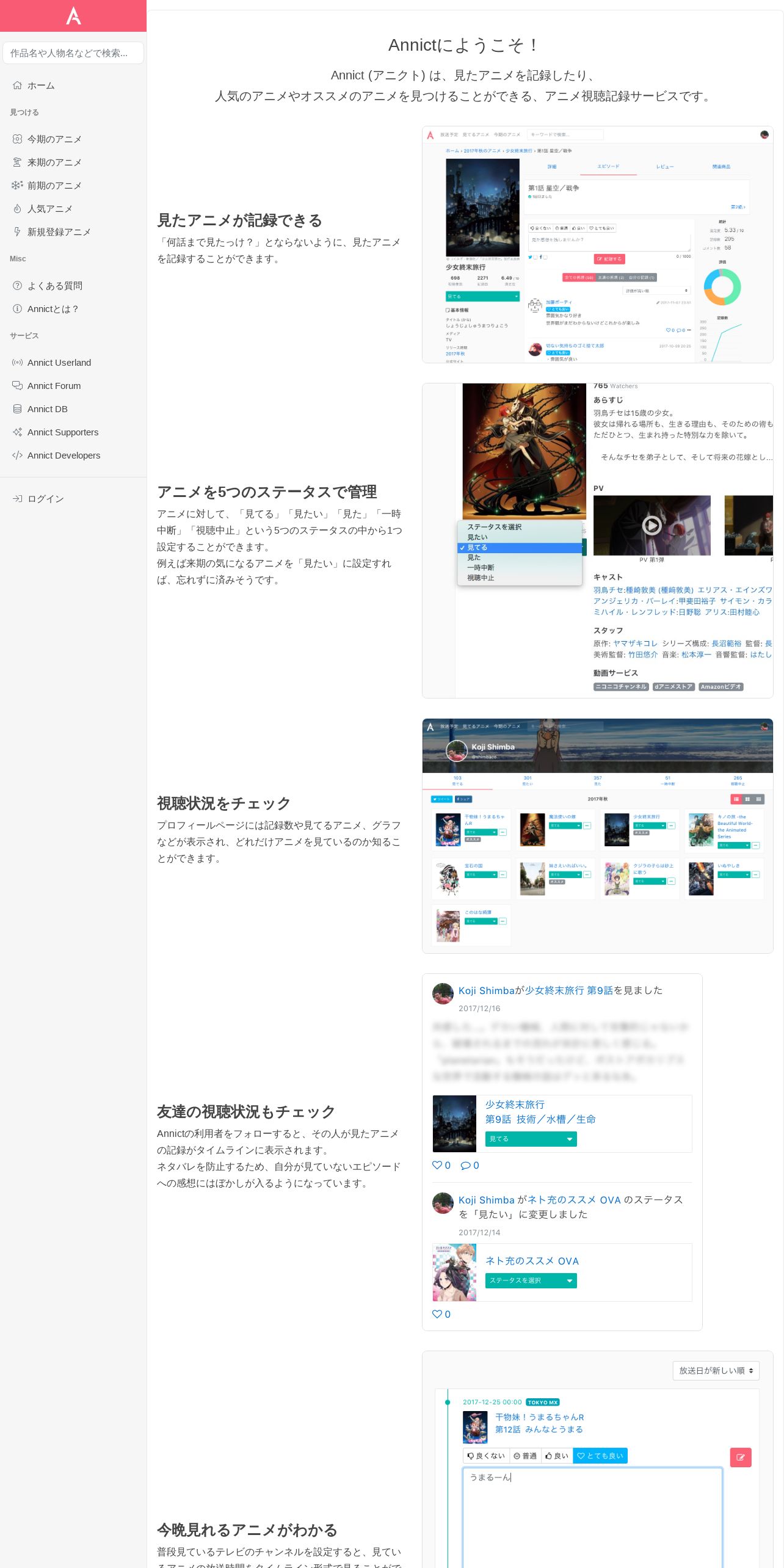Screen dimensions: 784x1568
Task: Choose 見た in status menu
Action: click(x=520, y=557)
